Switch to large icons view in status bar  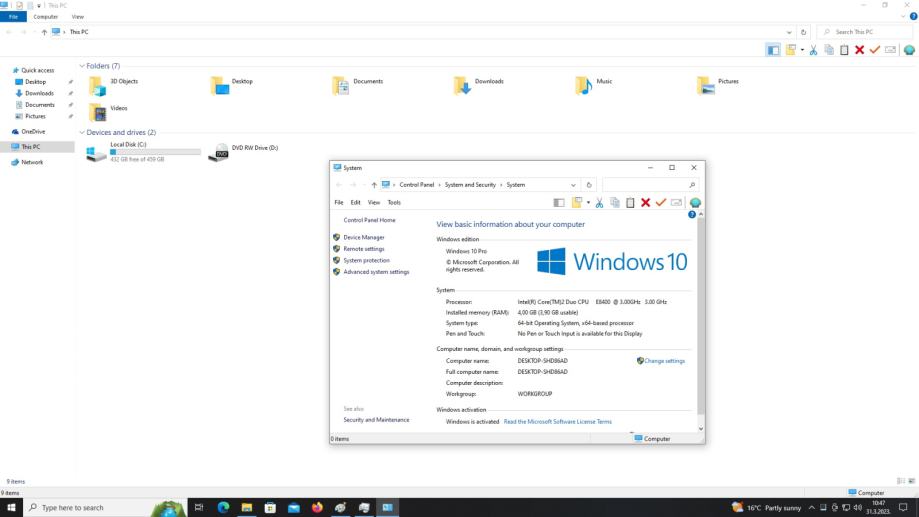[911, 481]
